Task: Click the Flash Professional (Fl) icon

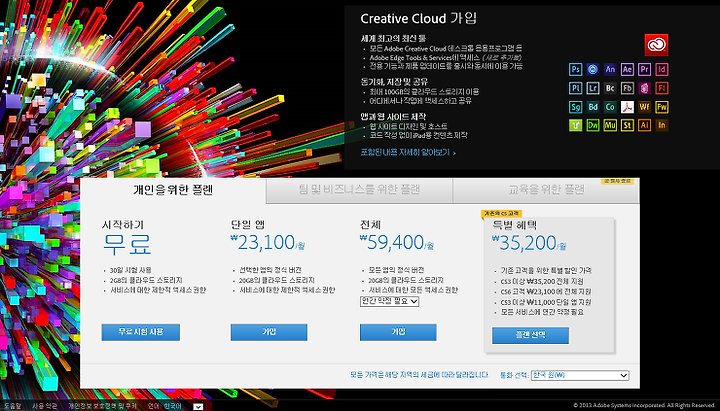Action: 662,88
